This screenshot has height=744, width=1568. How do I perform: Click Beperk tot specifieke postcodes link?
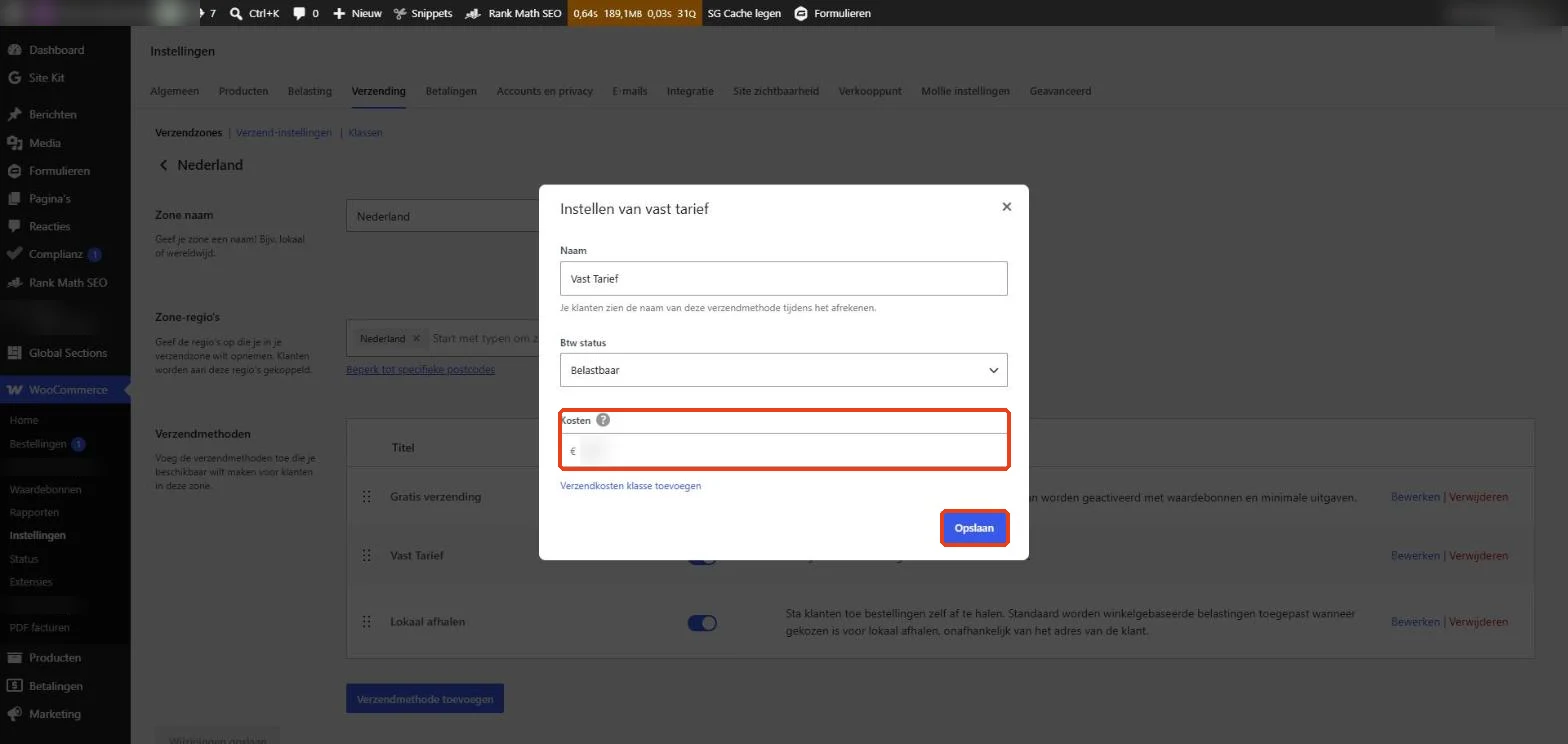pos(420,369)
